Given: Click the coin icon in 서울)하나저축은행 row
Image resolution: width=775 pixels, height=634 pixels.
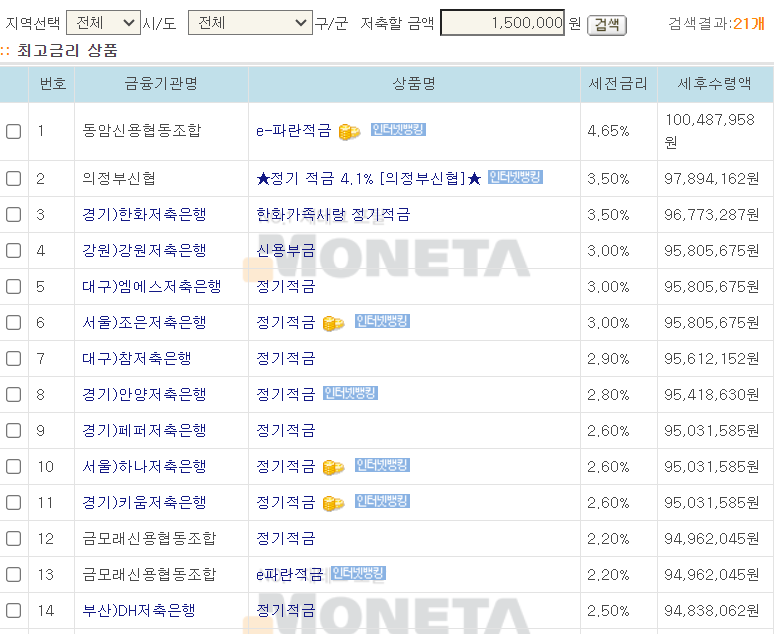Looking at the screenshot, I should coord(333,467).
